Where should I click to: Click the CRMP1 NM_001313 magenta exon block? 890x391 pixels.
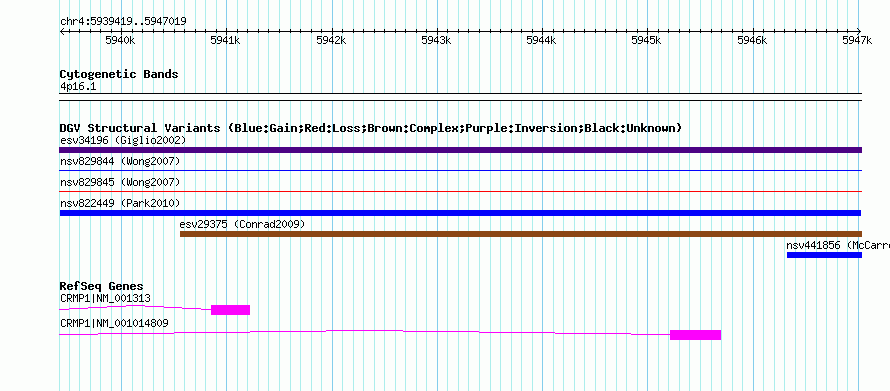coord(230,310)
